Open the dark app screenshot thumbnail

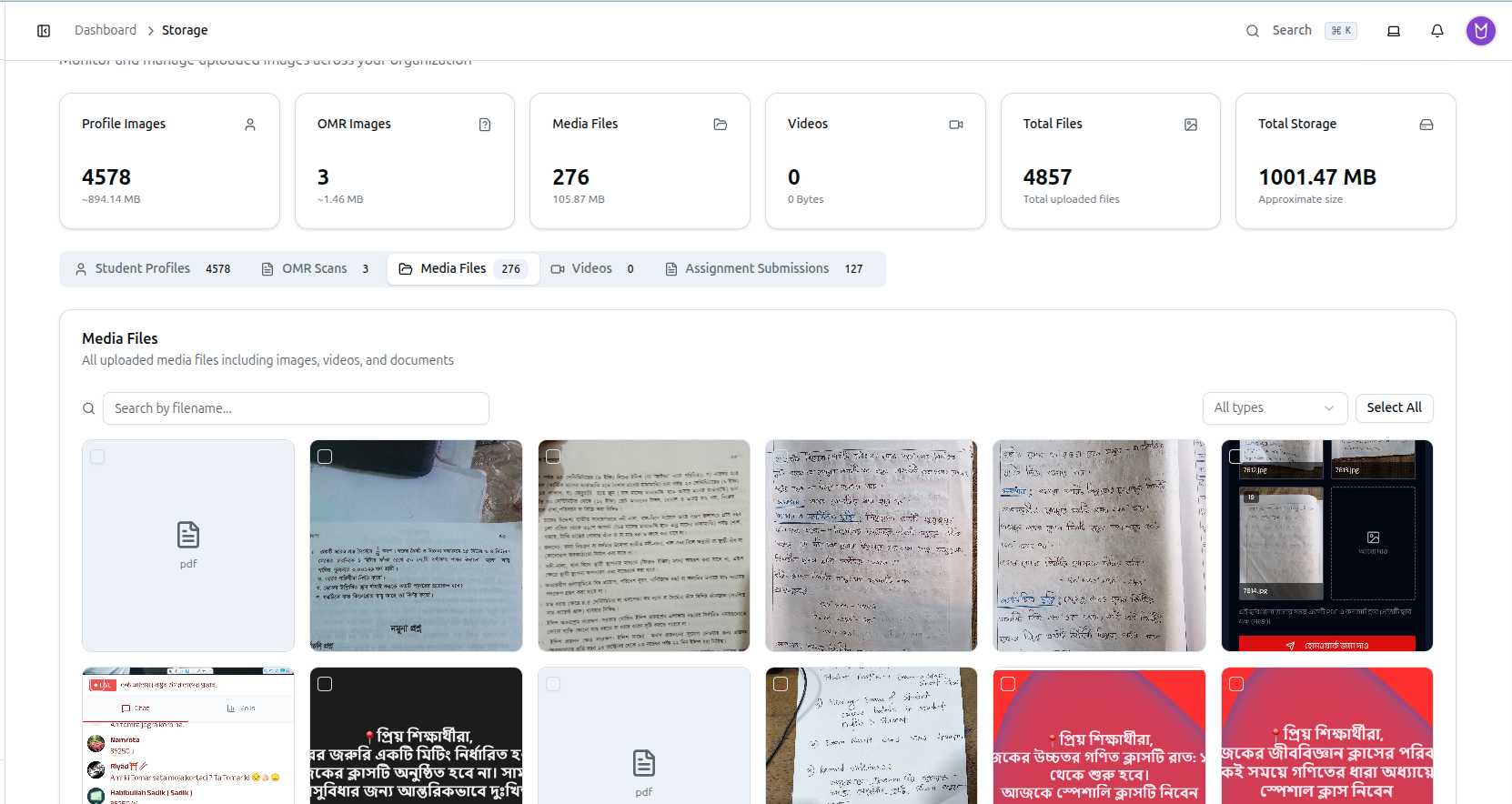coord(1327,546)
